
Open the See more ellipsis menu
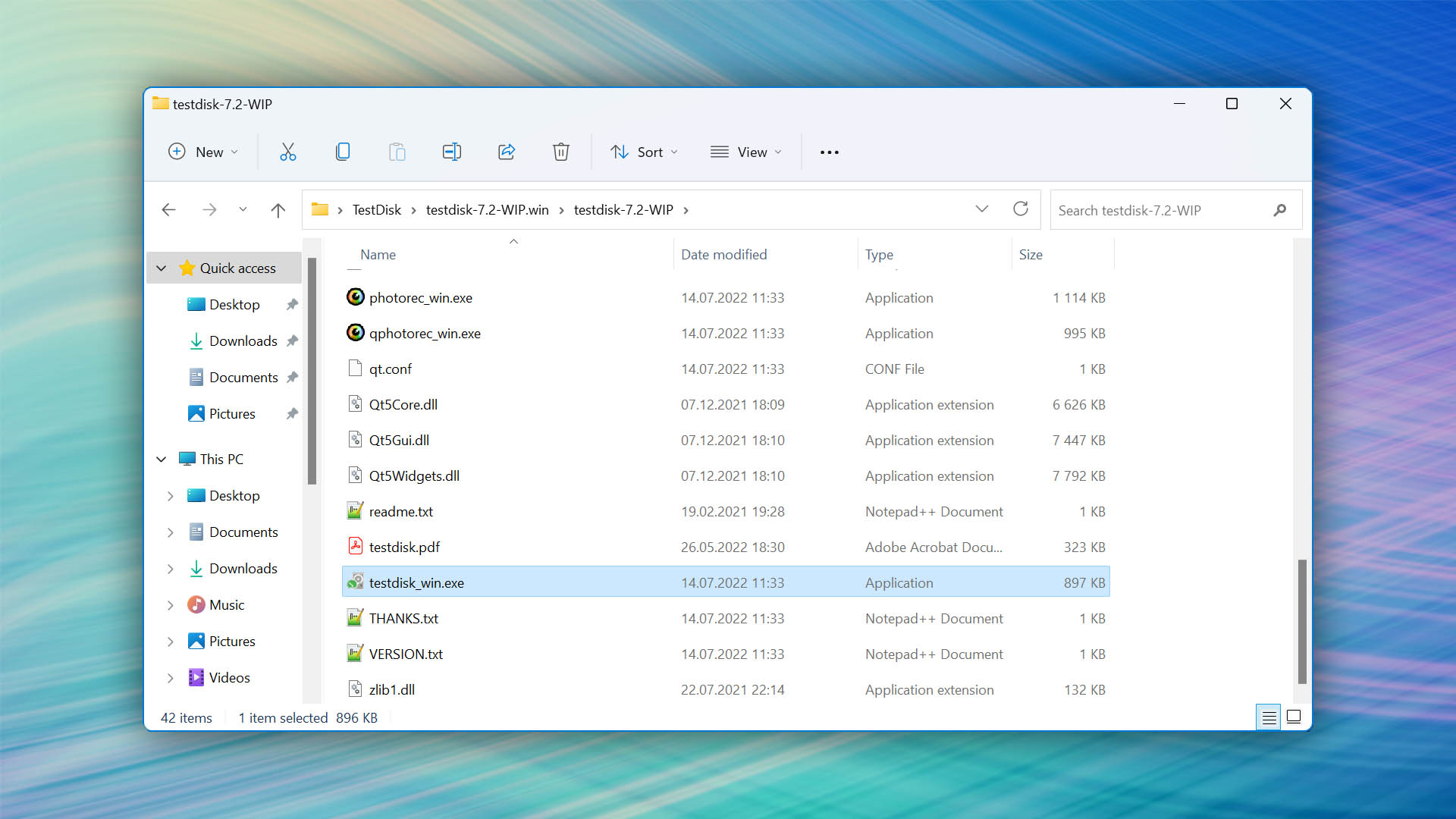[x=829, y=152]
